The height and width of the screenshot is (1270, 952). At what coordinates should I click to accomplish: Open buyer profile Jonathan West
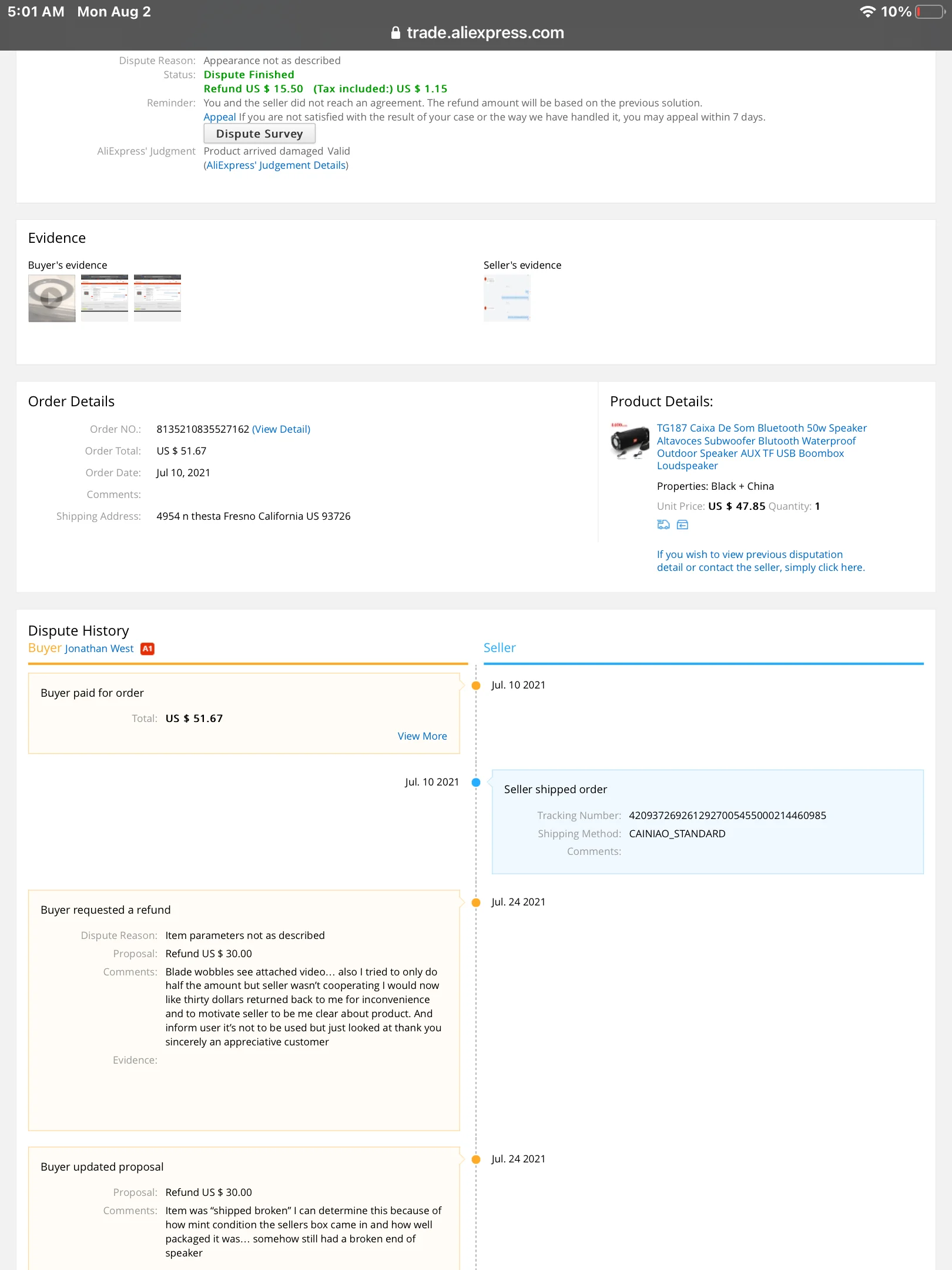coord(99,649)
